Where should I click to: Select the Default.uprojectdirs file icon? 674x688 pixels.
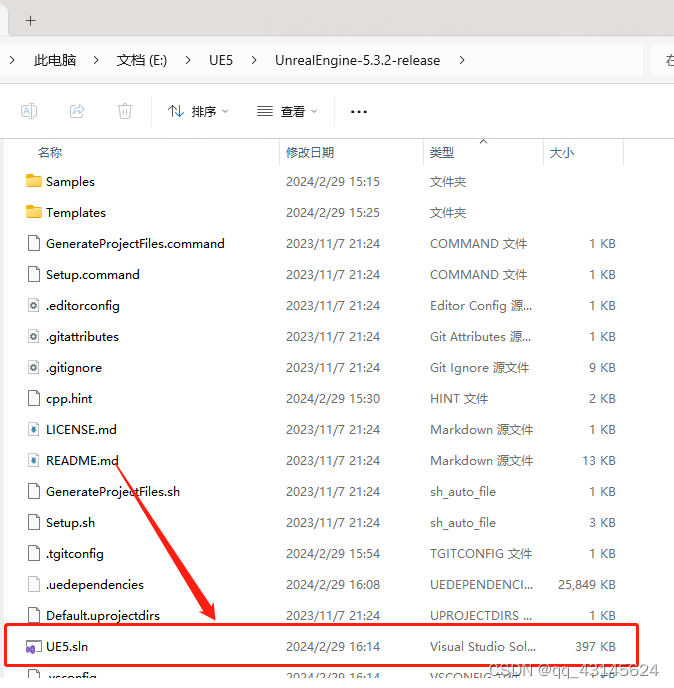[x=34, y=616]
